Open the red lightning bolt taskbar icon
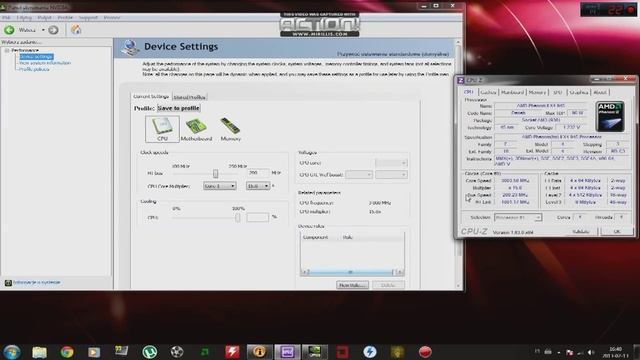Image resolution: width=640 pixels, height=360 pixels. (232, 352)
